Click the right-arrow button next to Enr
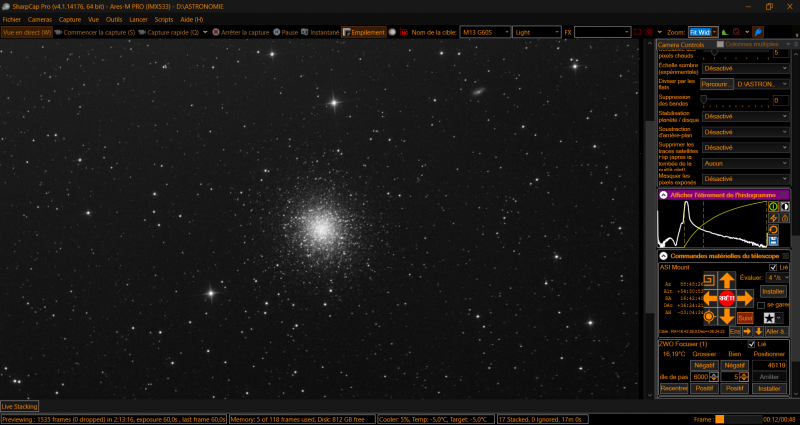Screen dimensions: 800x425 pos(747,332)
